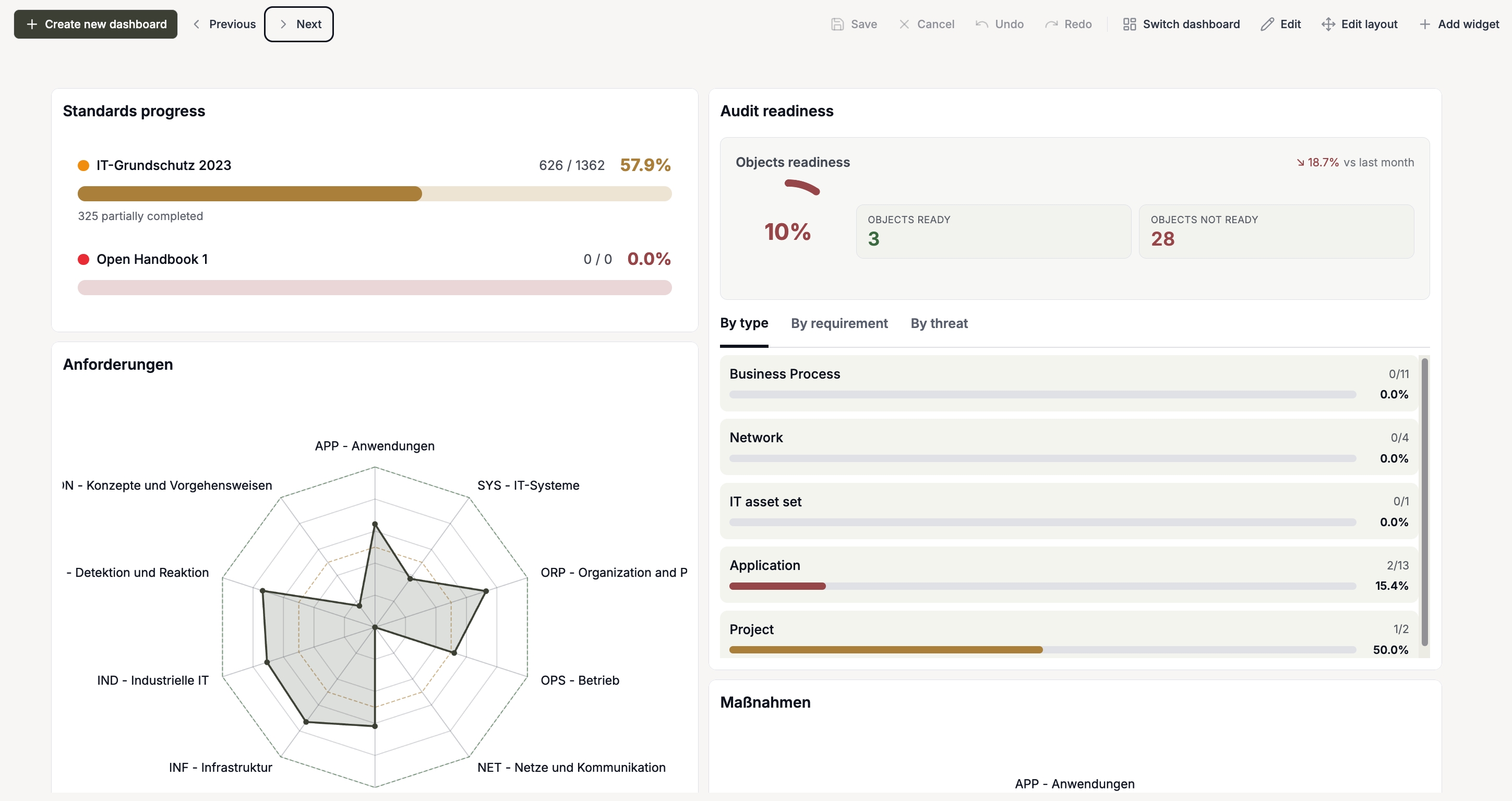The width and height of the screenshot is (1512, 801).
Task: Click Create new dashboard button
Action: (x=95, y=24)
